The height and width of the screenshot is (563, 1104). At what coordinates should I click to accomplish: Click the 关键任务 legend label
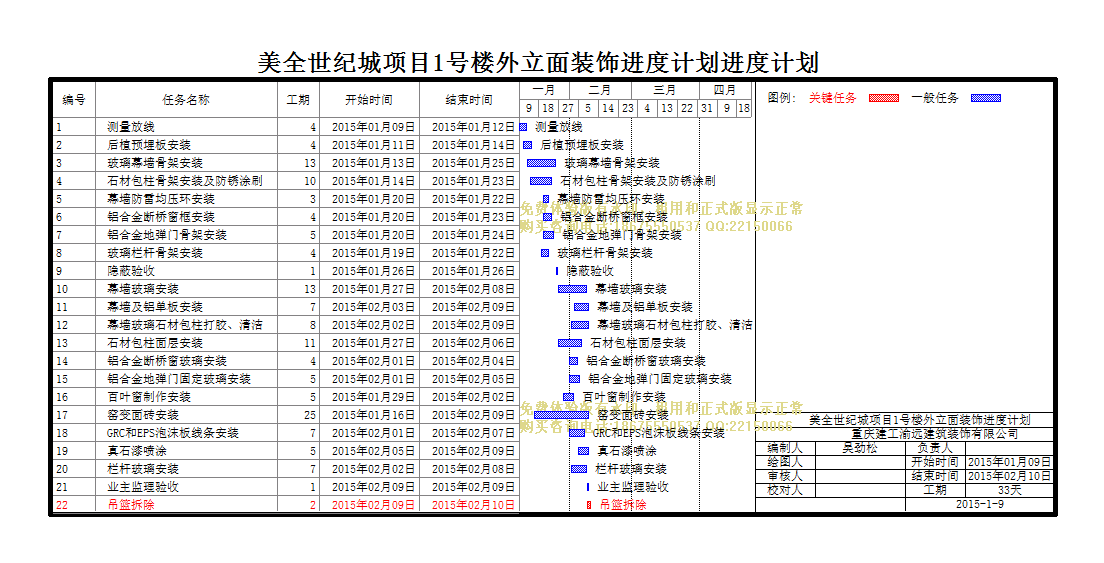tap(833, 98)
